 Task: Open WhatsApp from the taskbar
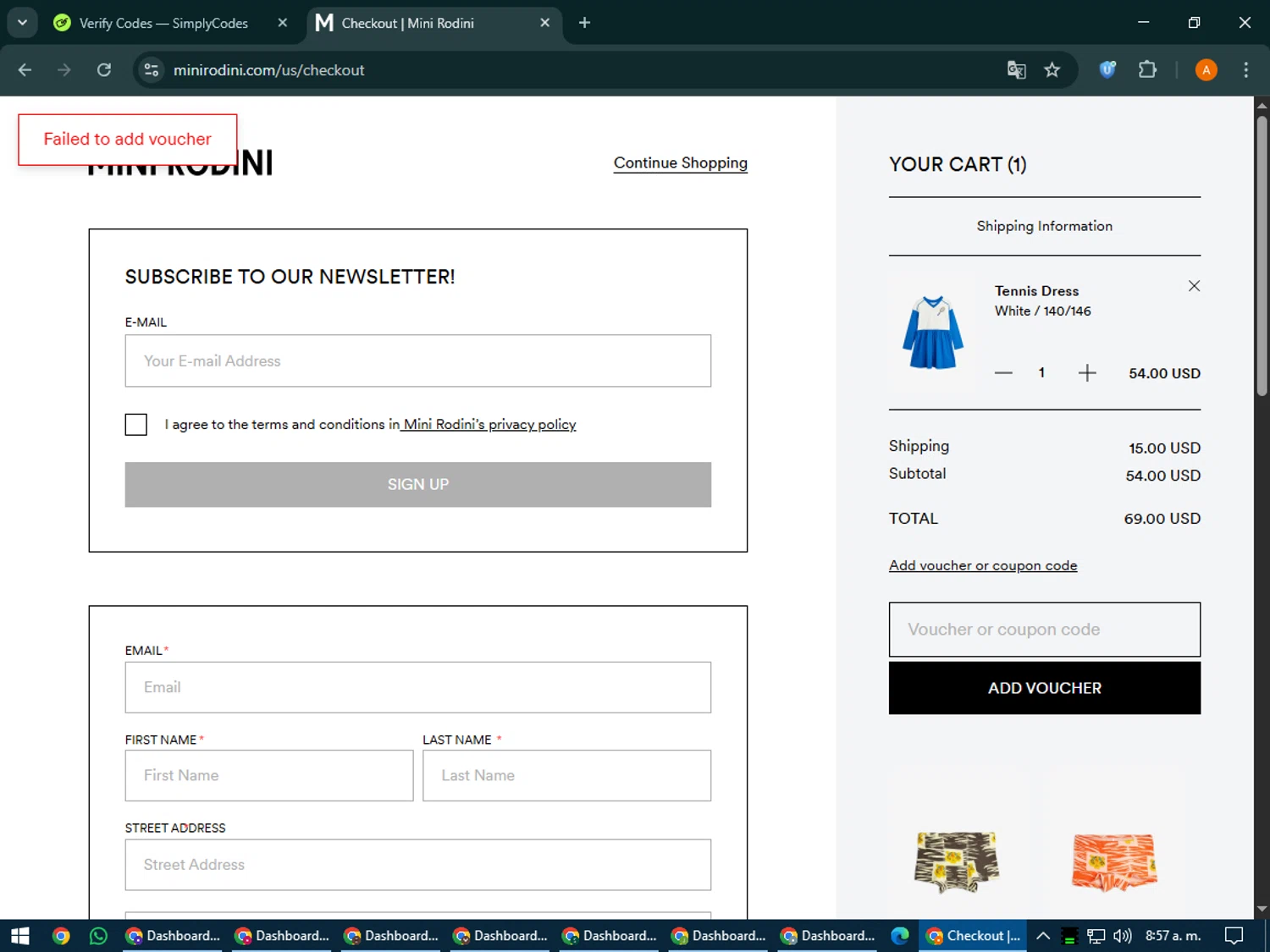point(98,935)
